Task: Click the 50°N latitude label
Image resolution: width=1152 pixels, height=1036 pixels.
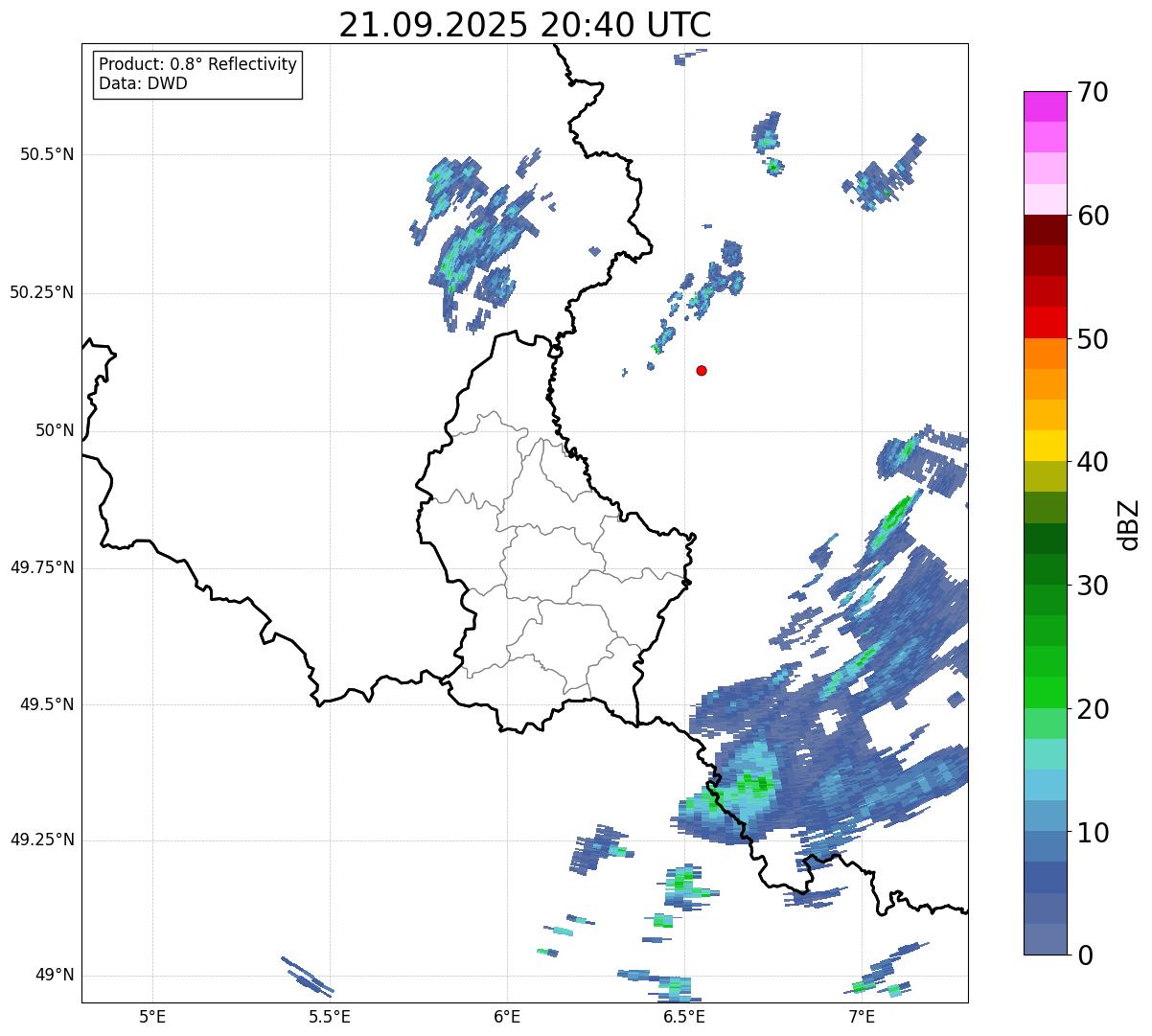Action: [55, 430]
